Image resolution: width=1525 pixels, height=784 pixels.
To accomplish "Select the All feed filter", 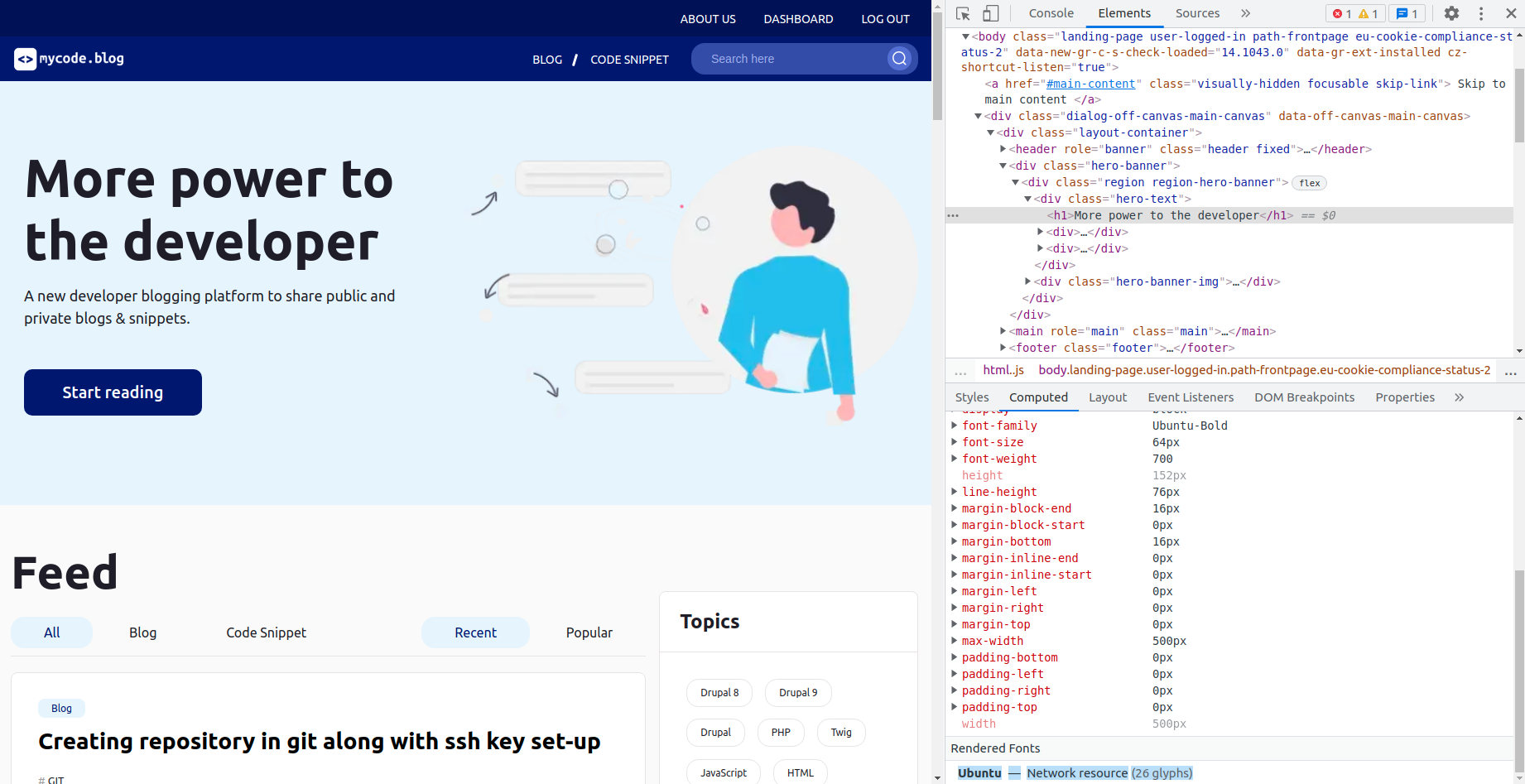I will click(51, 632).
